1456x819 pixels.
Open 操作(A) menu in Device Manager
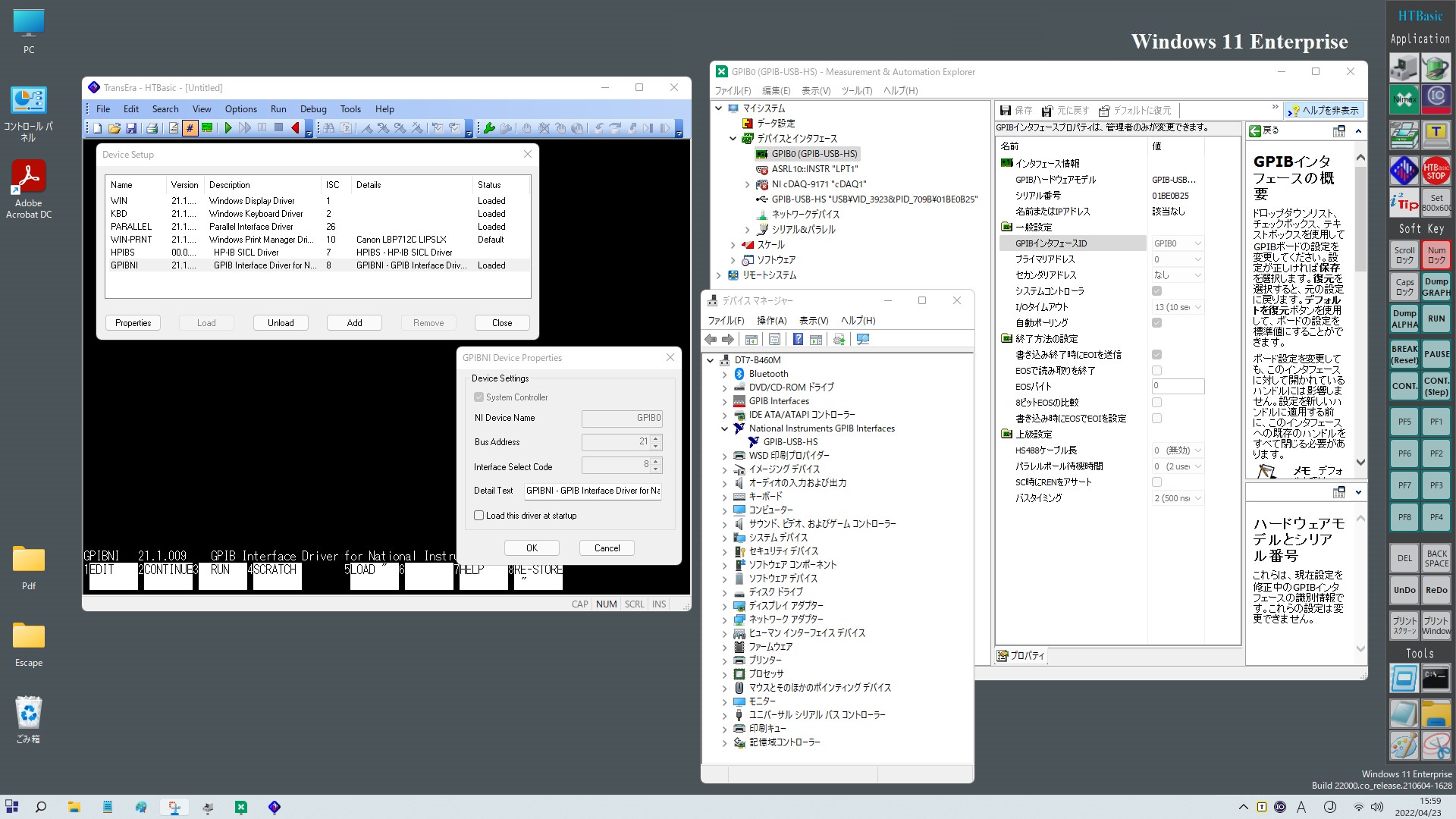(x=771, y=321)
